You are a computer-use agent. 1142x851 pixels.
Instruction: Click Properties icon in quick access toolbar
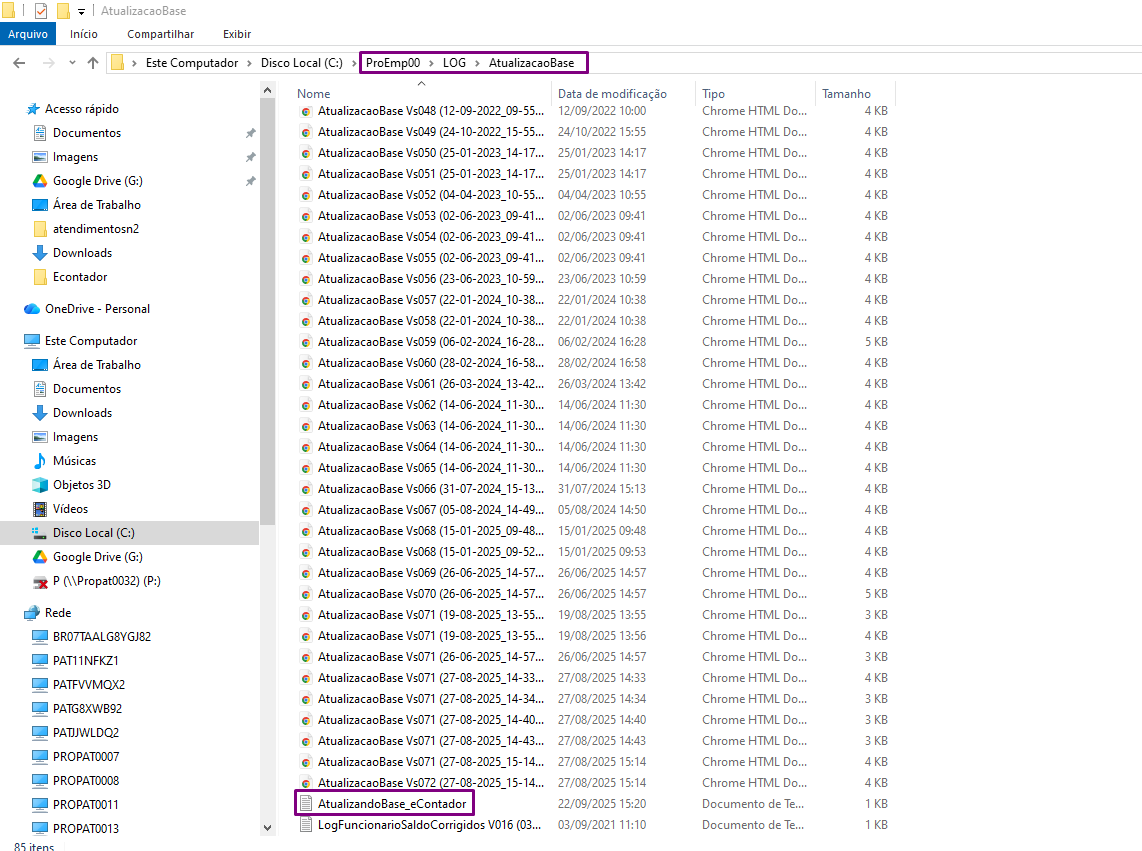pos(41,11)
